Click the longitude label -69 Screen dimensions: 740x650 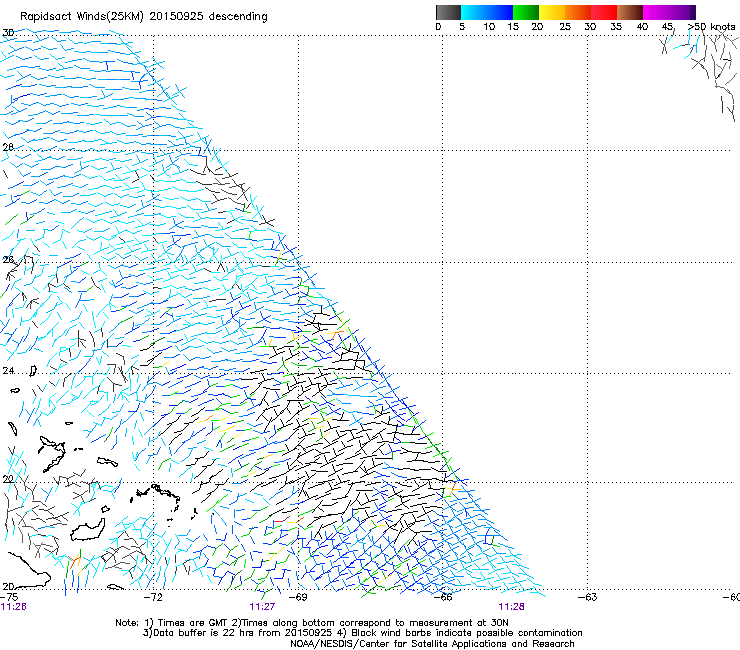(x=298, y=597)
